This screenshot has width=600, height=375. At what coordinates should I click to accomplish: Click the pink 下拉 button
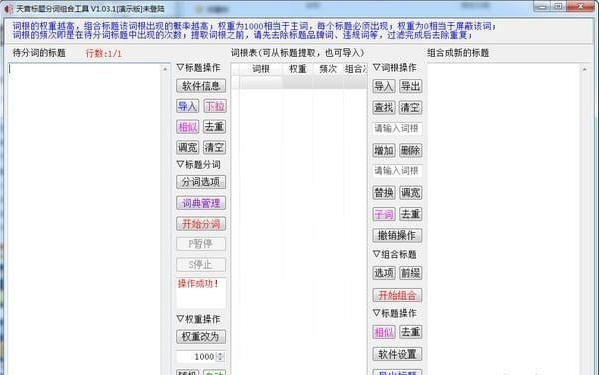215,106
